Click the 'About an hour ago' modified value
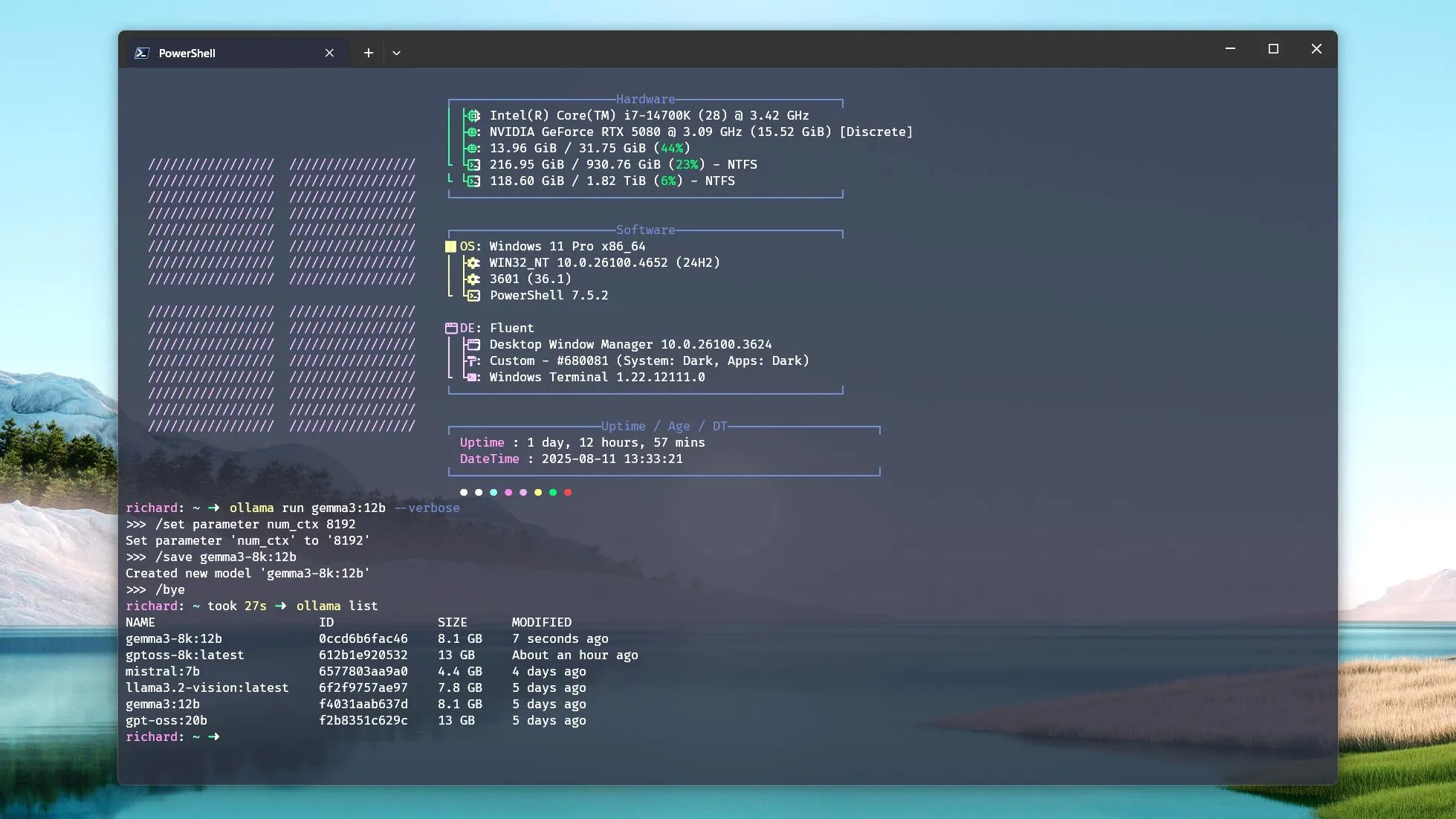The image size is (1456, 819). click(x=575, y=655)
